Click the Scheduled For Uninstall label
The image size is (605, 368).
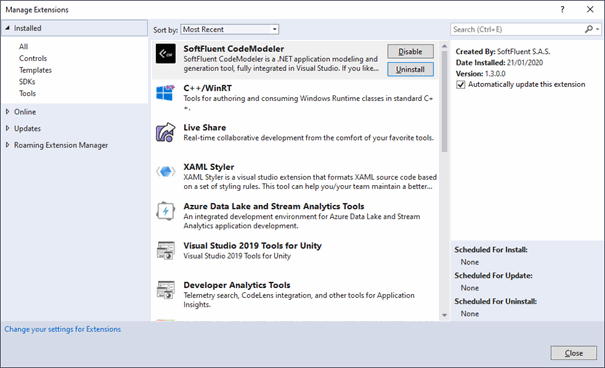(495, 301)
